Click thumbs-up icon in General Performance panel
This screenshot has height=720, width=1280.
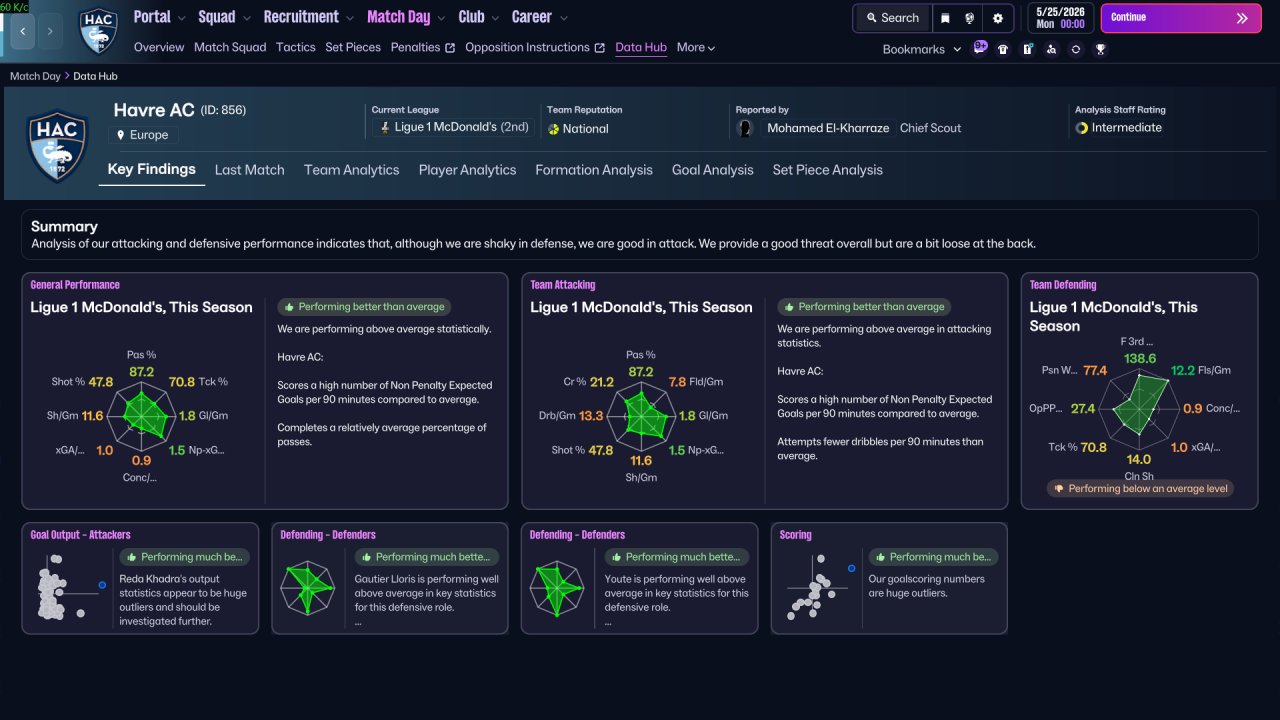click(x=289, y=307)
